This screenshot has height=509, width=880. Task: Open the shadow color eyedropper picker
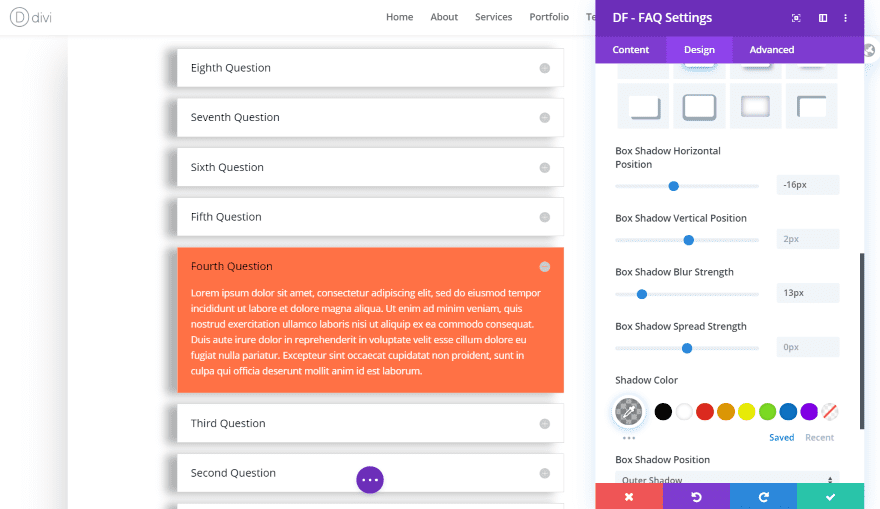coord(629,411)
